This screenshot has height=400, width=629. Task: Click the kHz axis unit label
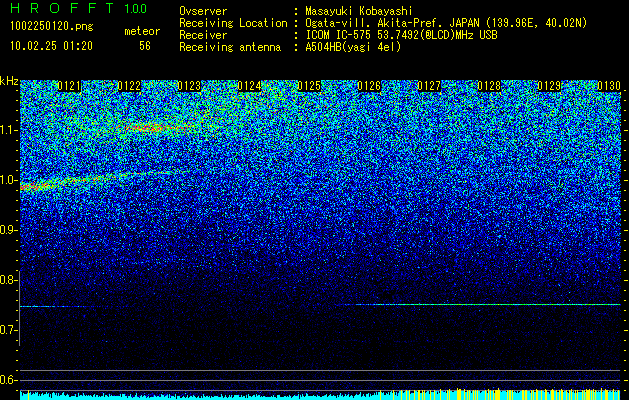point(9,81)
